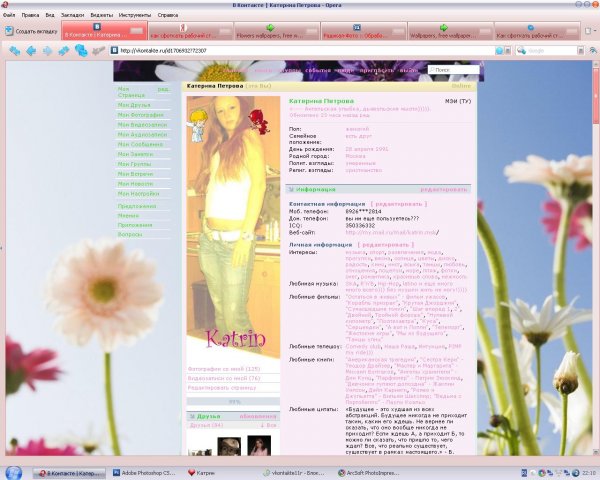Reload the page with the Reload icon
This screenshot has height=480, width=600.
[81, 50]
